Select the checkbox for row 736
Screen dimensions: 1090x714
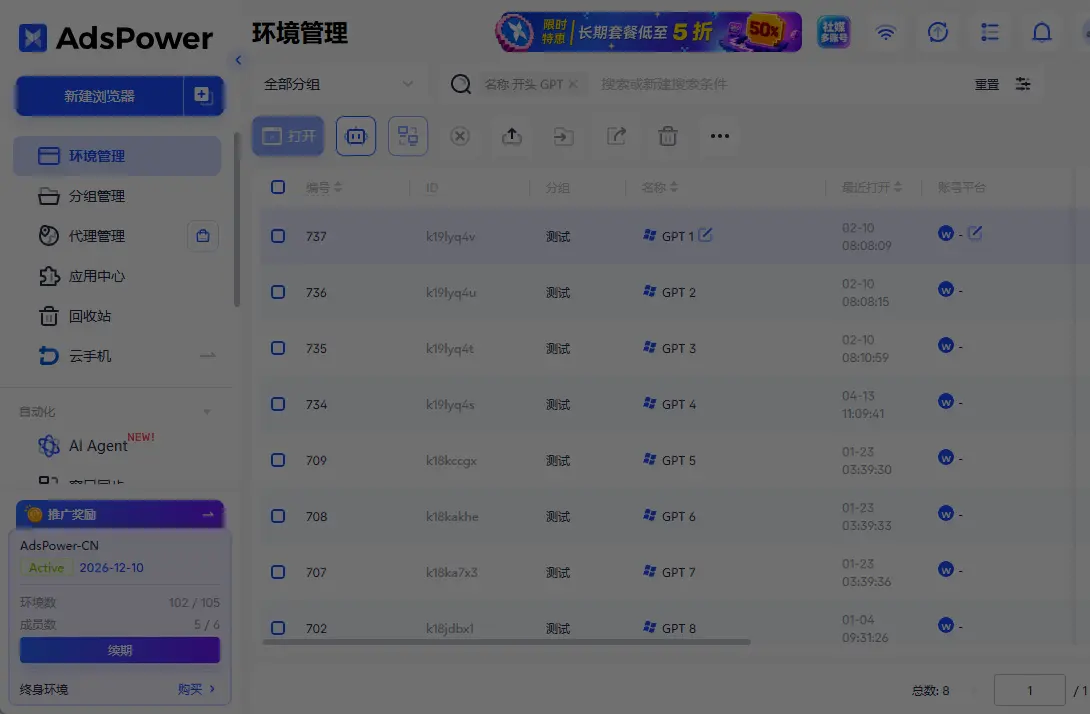click(278, 292)
